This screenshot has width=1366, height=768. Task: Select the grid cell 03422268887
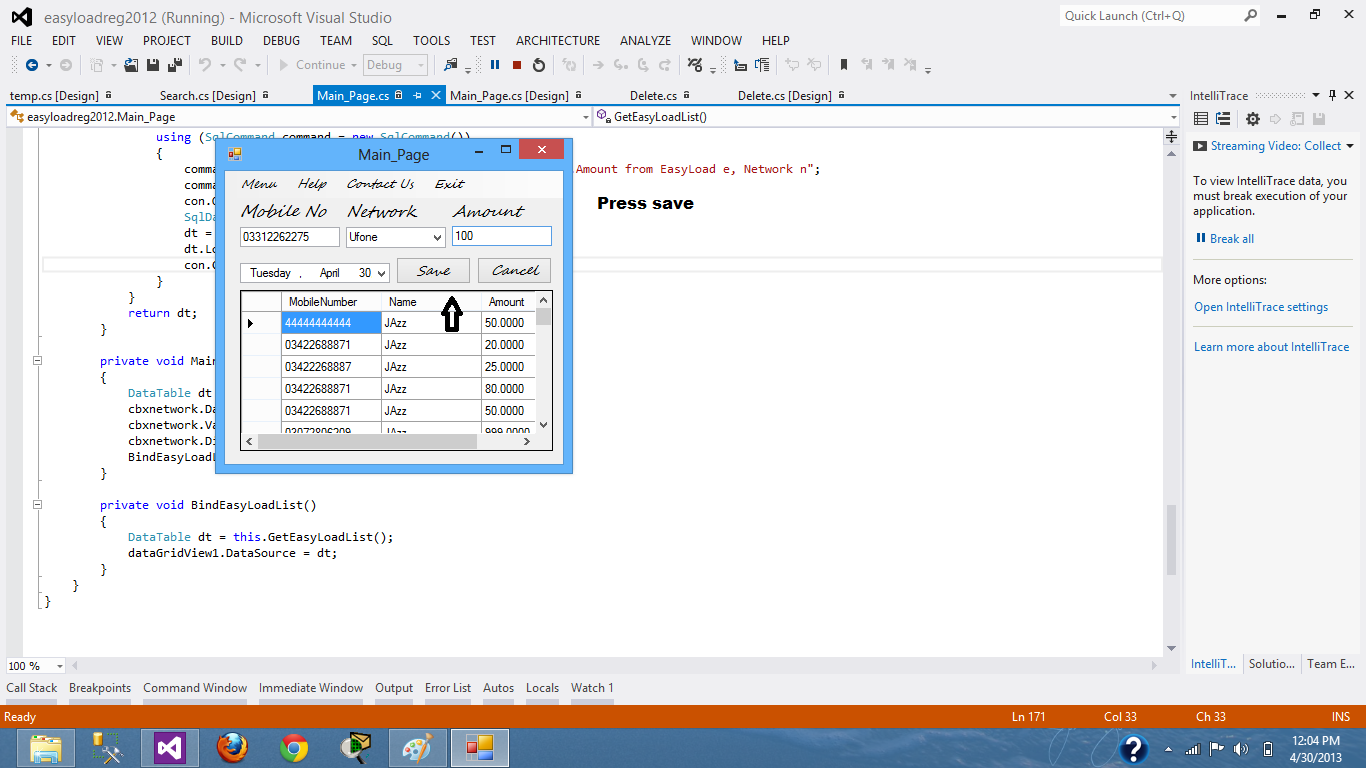click(331, 367)
